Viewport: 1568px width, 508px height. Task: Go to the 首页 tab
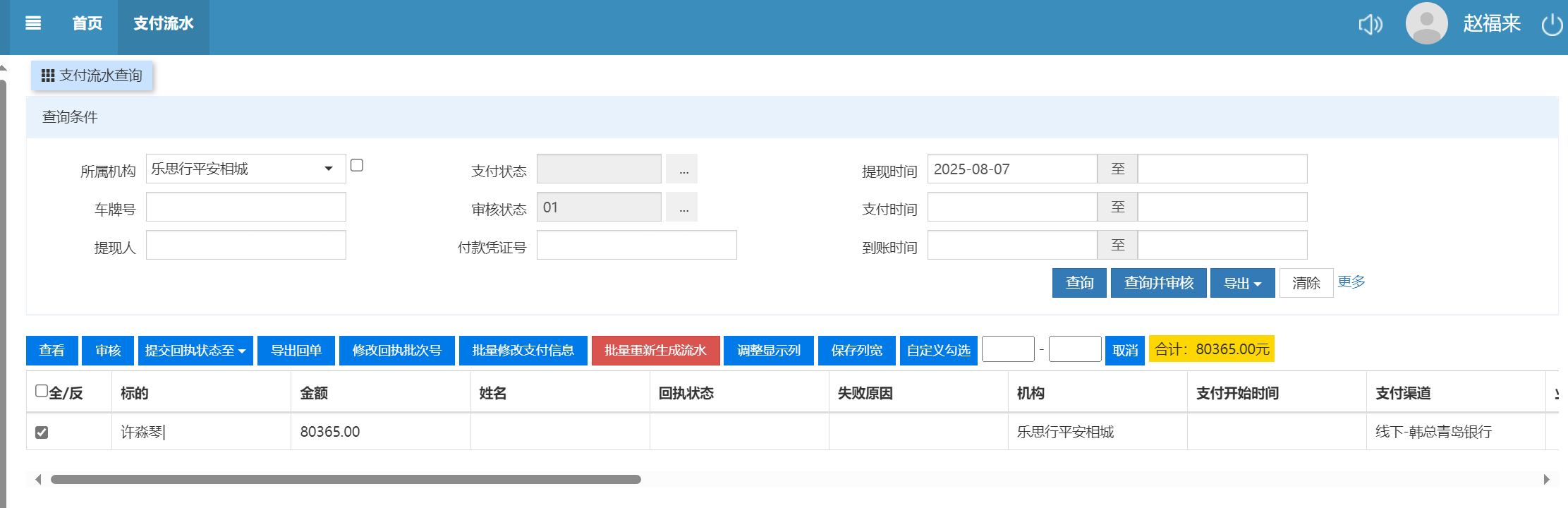pos(87,23)
